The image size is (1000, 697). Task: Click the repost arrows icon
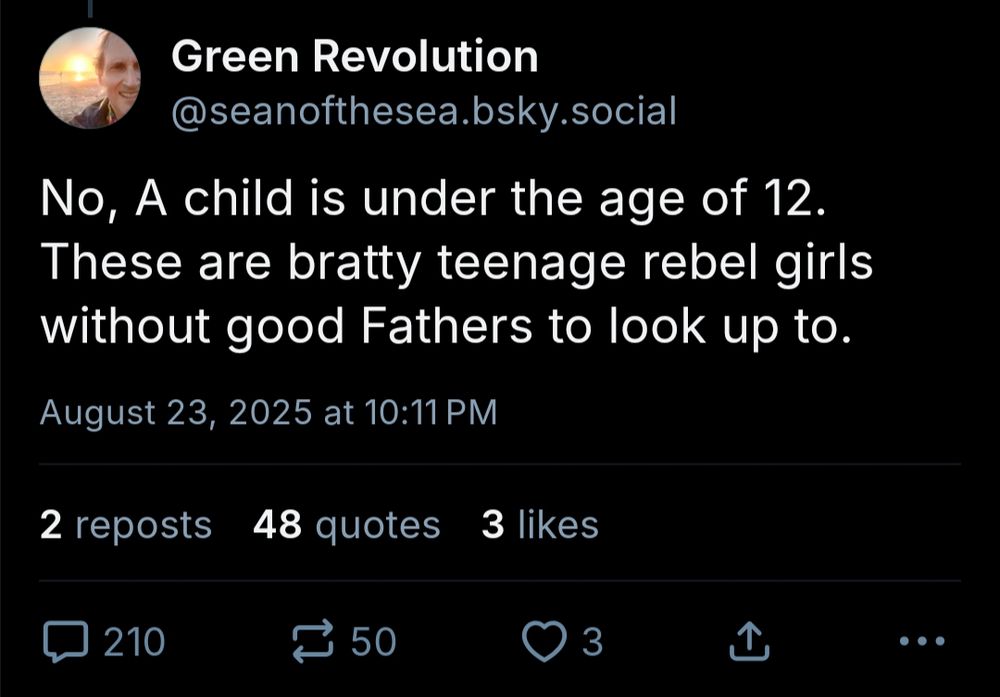(x=309, y=641)
